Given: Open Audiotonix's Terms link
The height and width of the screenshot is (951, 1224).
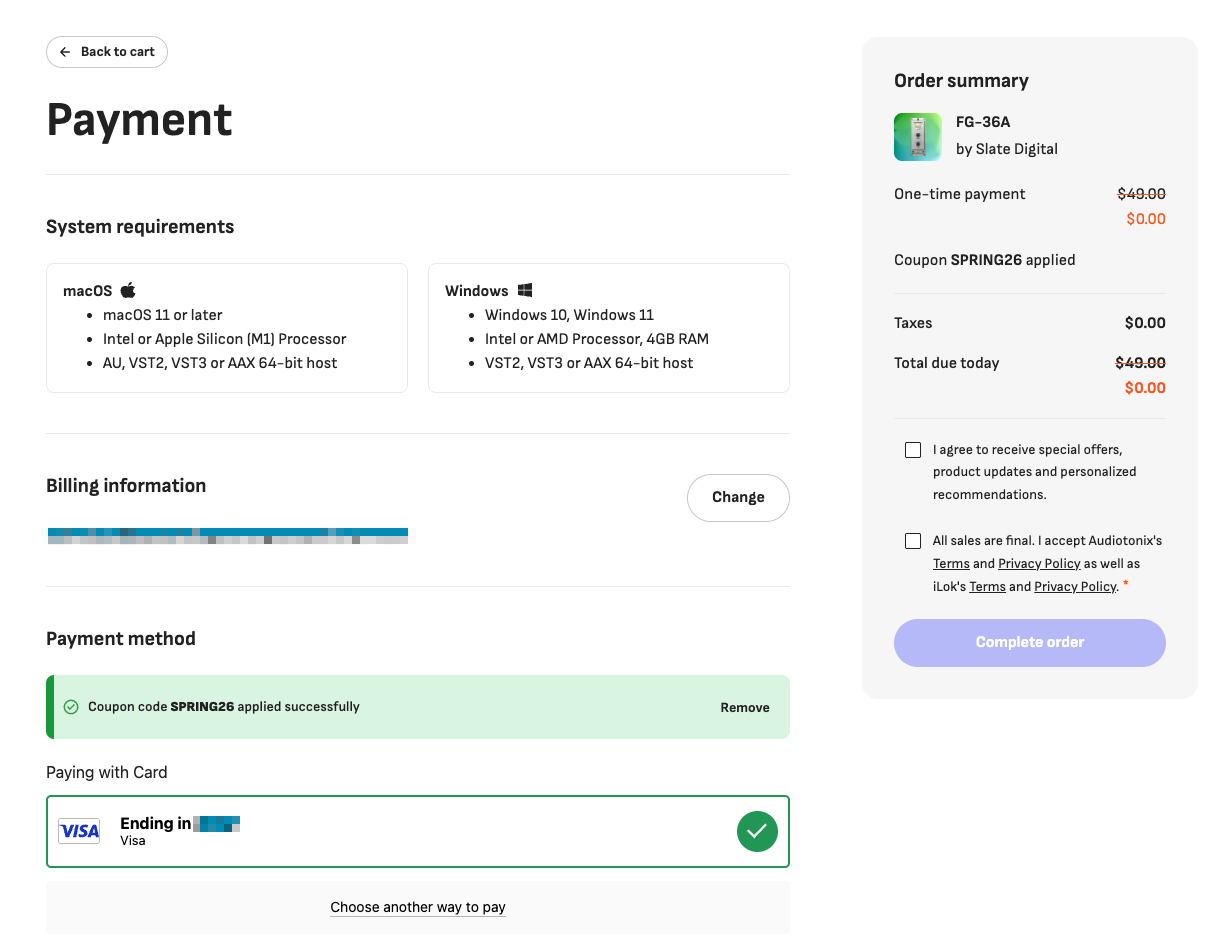Looking at the screenshot, I should (951, 564).
